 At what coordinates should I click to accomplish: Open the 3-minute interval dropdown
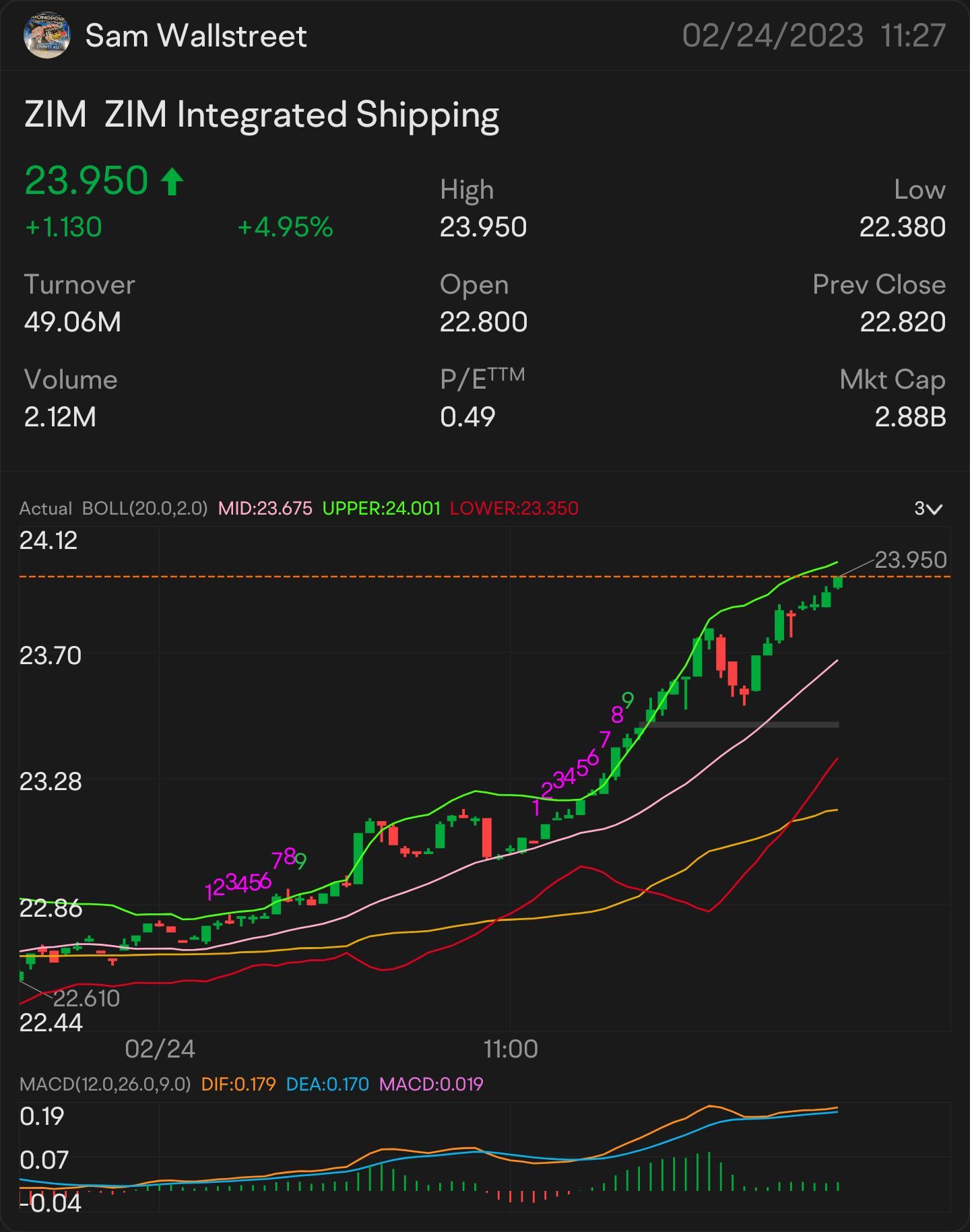pyautogui.click(x=928, y=509)
